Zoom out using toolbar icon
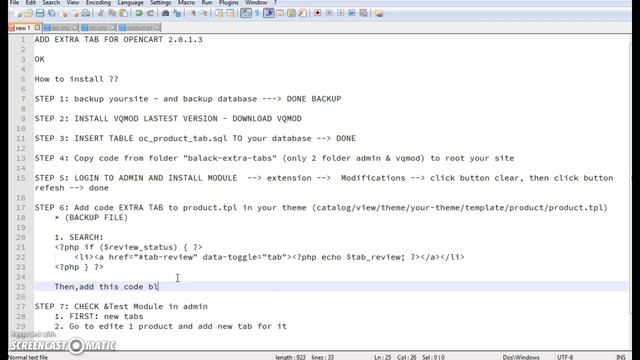Screen dimensions: 640x360 pyautogui.click(x=205, y=13)
